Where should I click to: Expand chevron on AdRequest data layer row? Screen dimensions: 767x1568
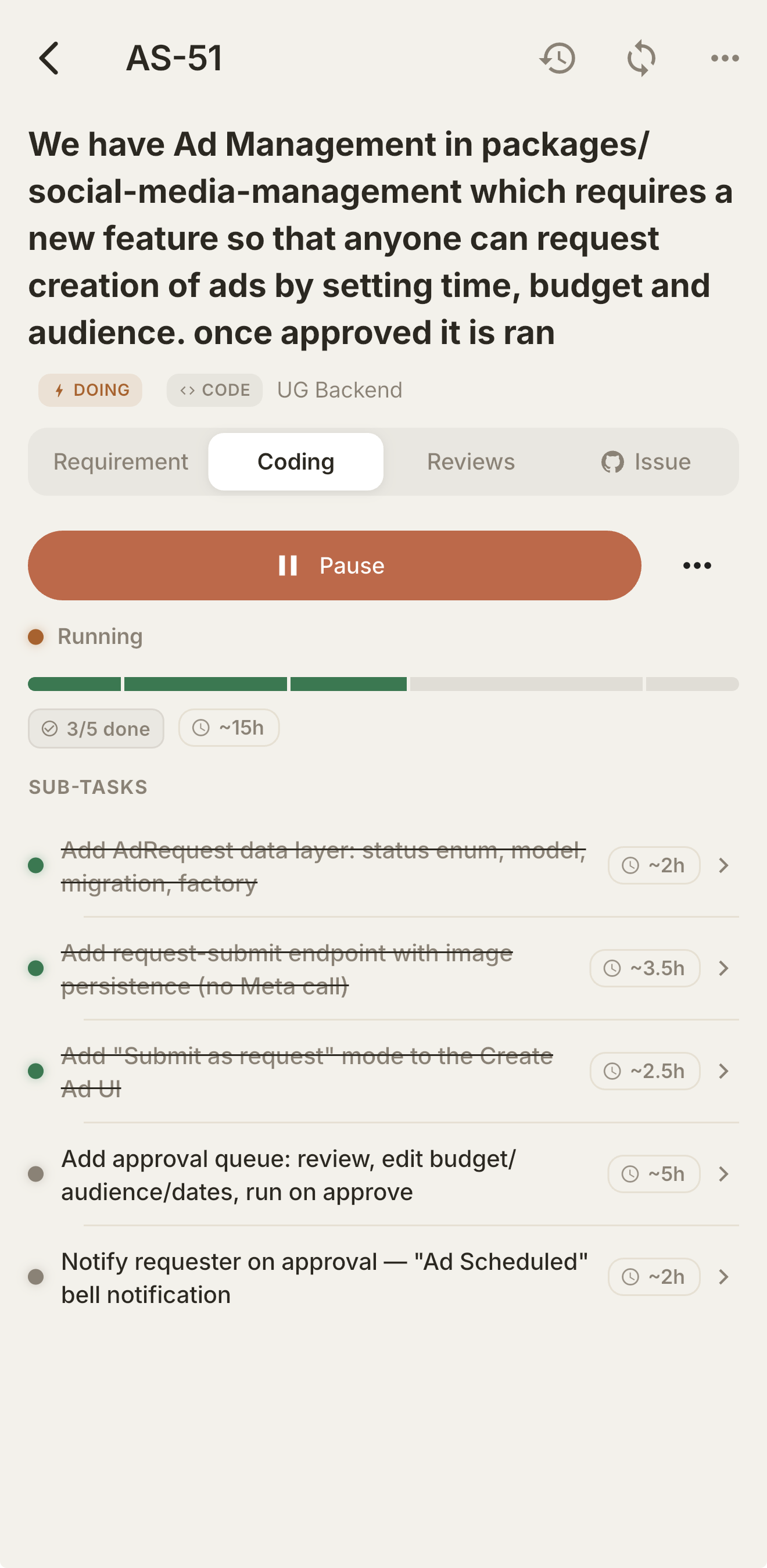[723, 865]
